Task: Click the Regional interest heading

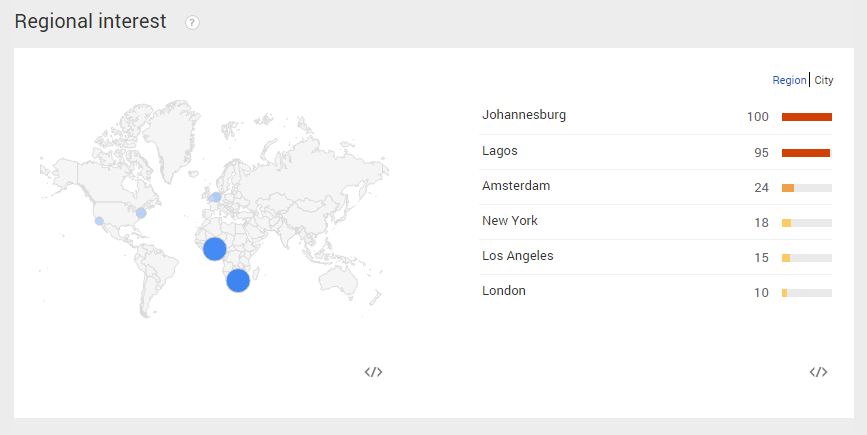Action: [x=90, y=22]
